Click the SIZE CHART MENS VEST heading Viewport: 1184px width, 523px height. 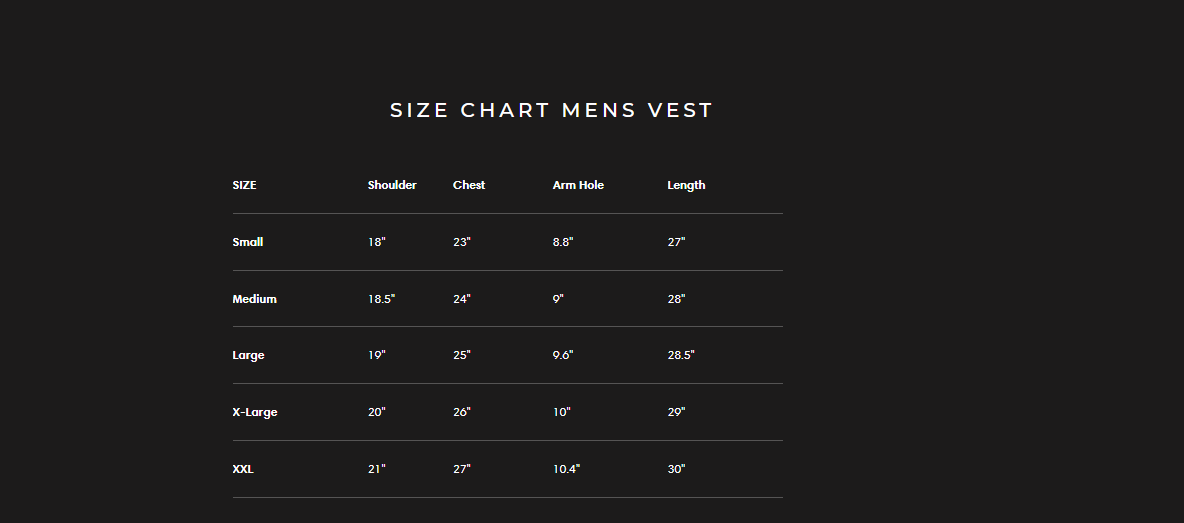click(551, 110)
